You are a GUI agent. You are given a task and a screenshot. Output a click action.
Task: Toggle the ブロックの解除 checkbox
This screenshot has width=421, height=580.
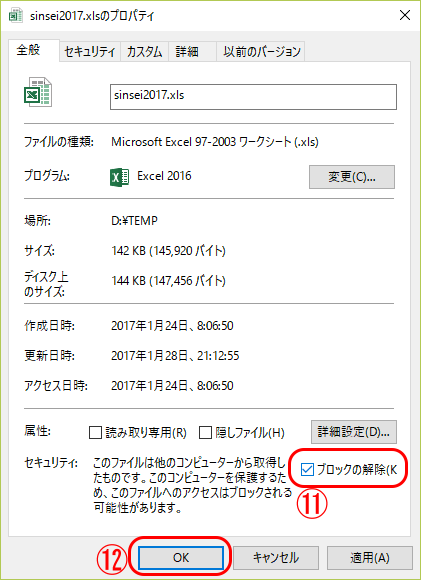[307, 470]
